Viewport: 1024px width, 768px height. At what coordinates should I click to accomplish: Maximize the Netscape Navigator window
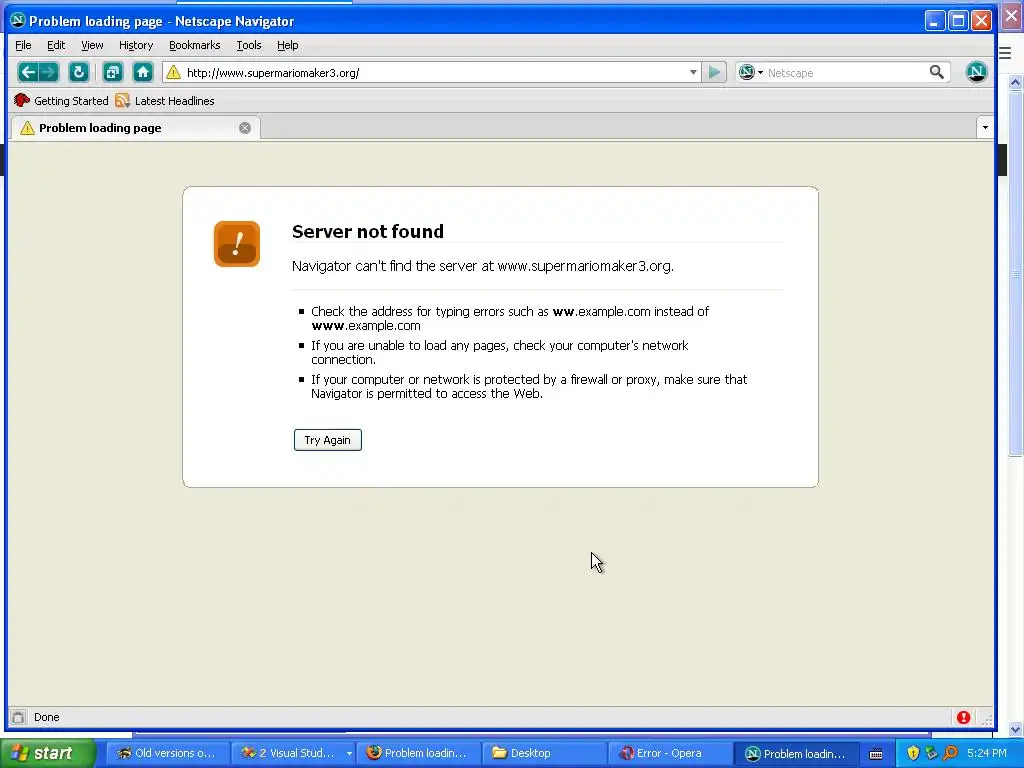click(958, 21)
